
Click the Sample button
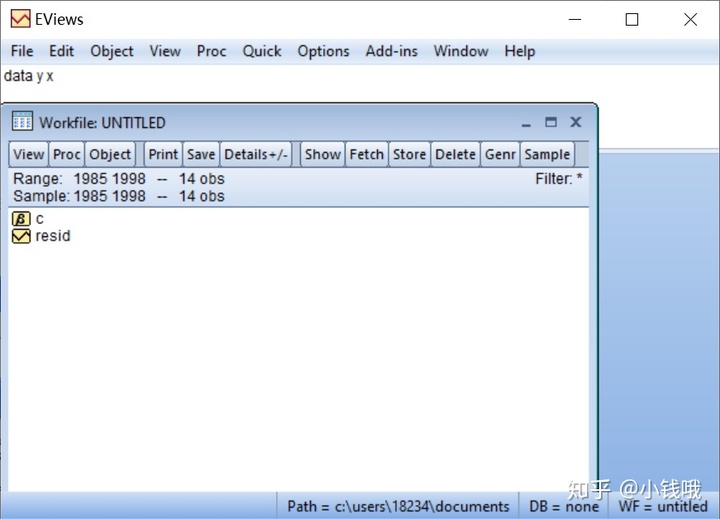click(x=547, y=154)
